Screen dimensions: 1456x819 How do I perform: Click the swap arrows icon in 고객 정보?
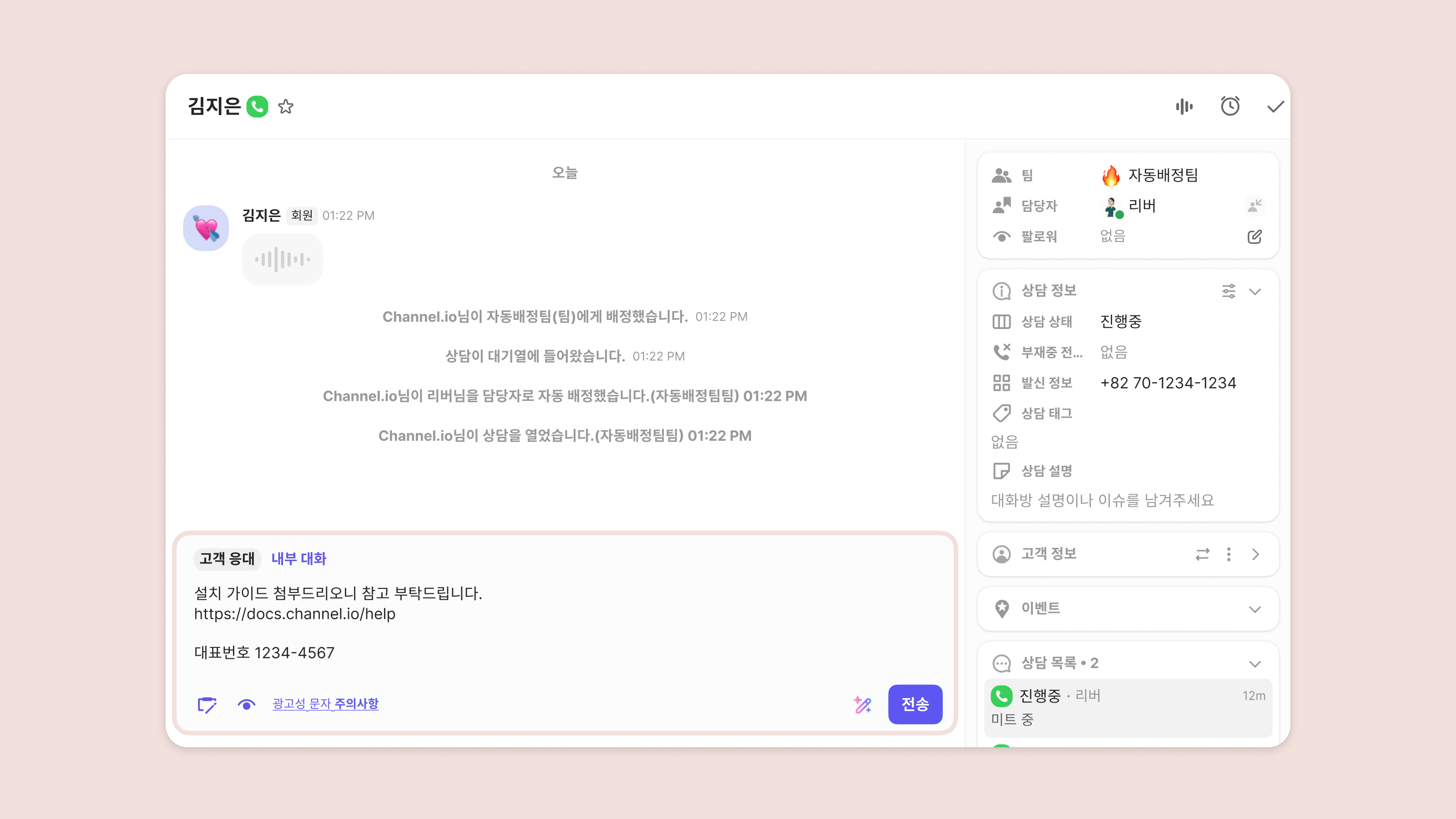tap(1202, 554)
